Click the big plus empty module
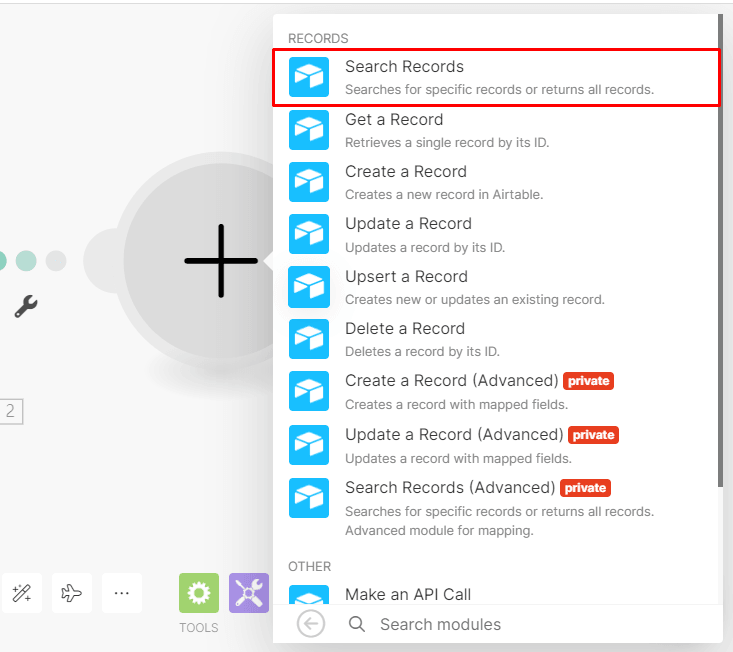Image resolution: width=733 pixels, height=652 pixels. 220,260
